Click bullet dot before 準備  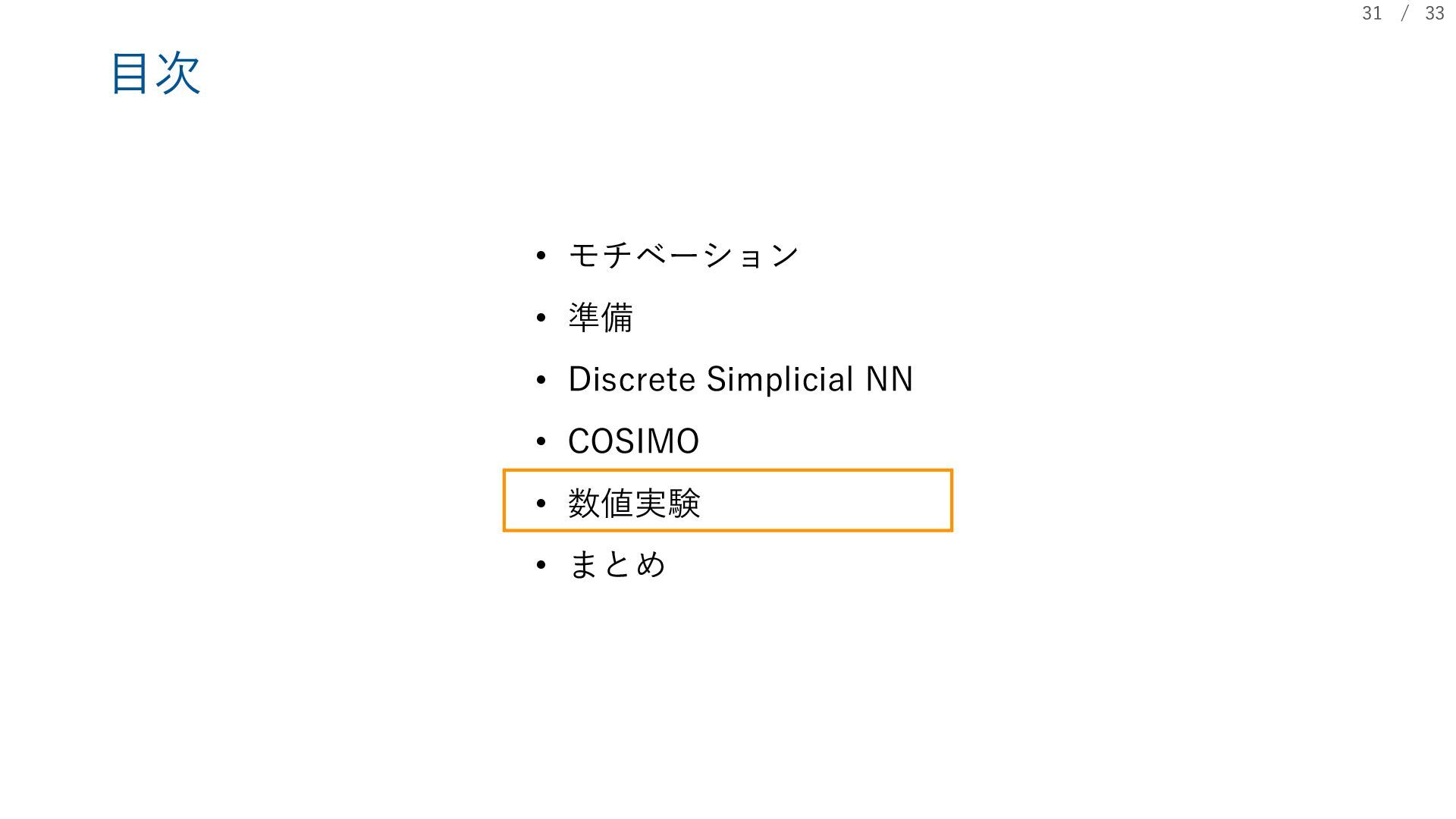pos(541,318)
